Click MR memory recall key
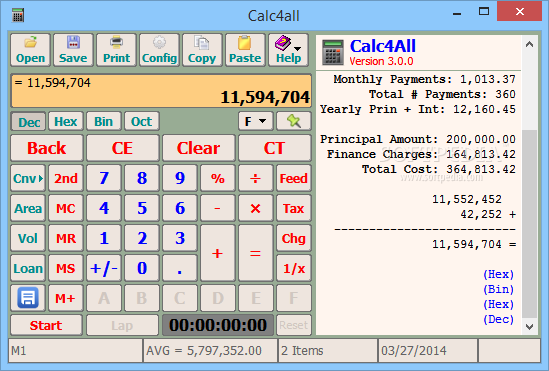The image size is (549, 371). pyautogui.click(x=66, y=238)
